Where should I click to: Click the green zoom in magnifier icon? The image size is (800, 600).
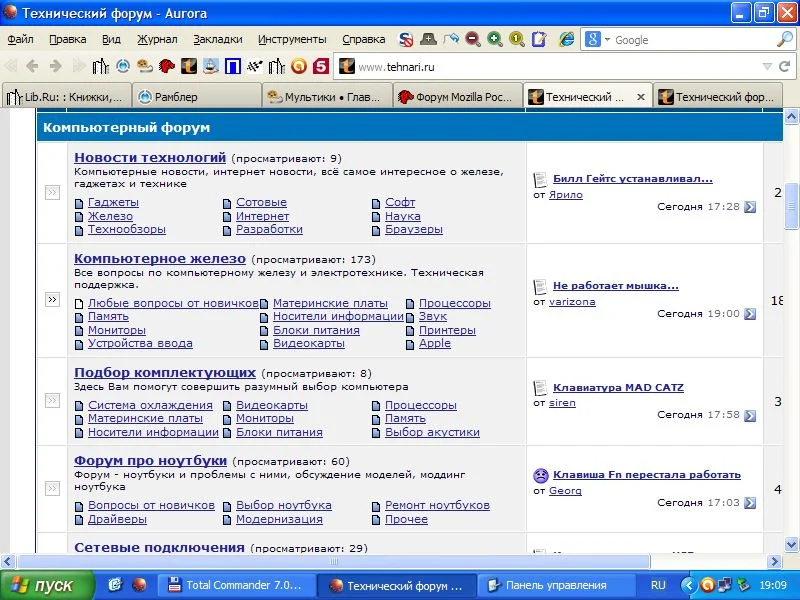(x=494, y=39)
